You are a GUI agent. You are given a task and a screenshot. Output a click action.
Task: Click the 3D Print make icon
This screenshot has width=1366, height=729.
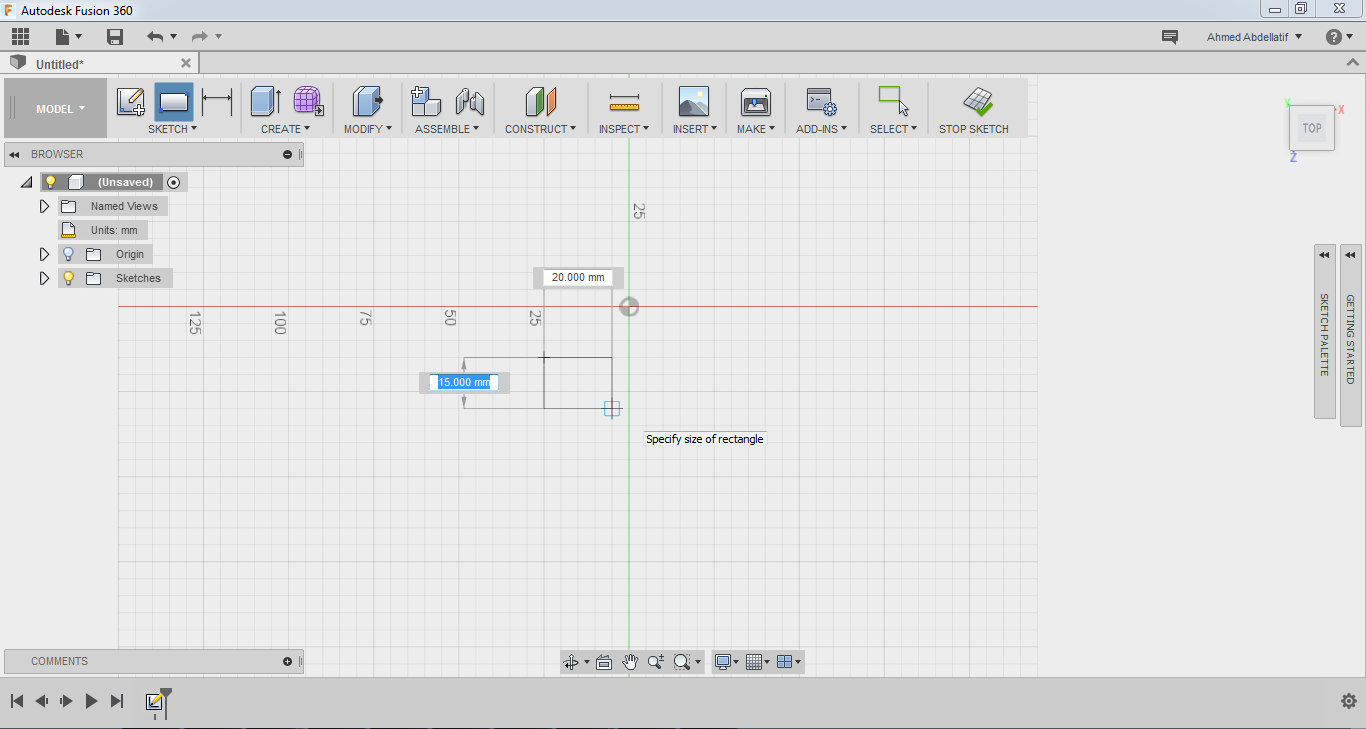756,101
